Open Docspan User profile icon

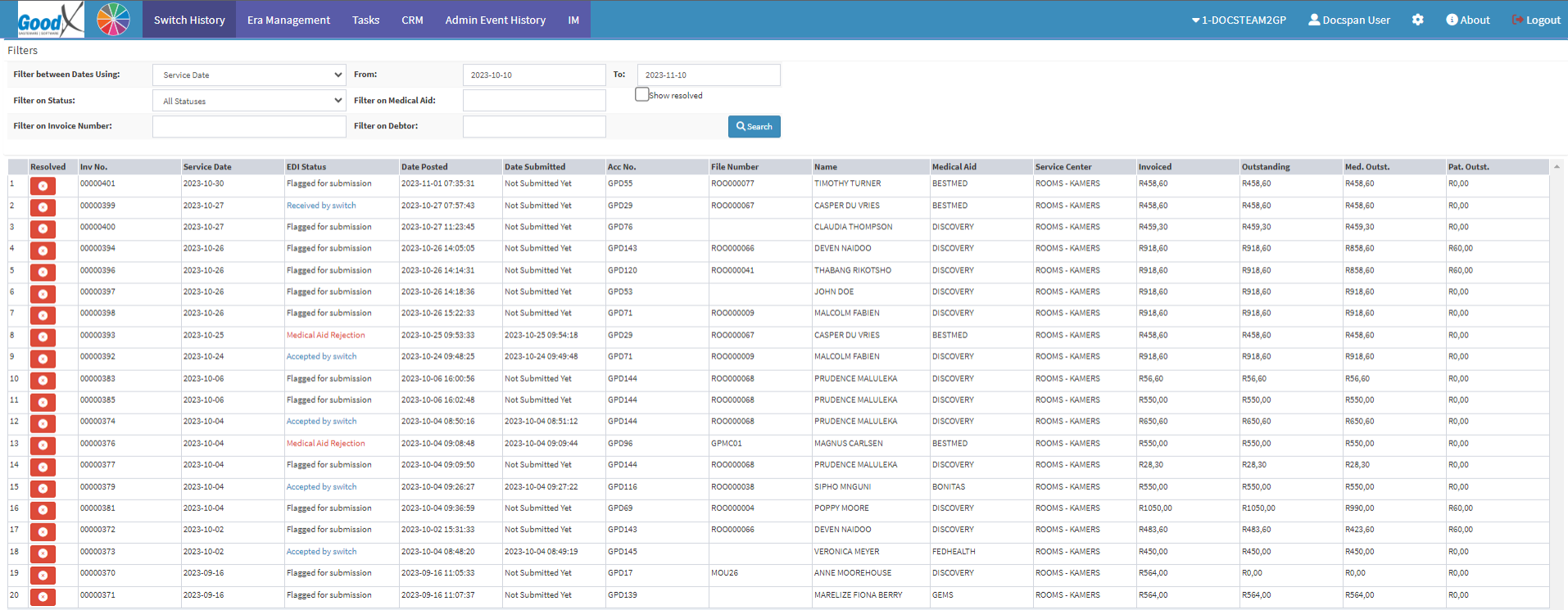1314,20
